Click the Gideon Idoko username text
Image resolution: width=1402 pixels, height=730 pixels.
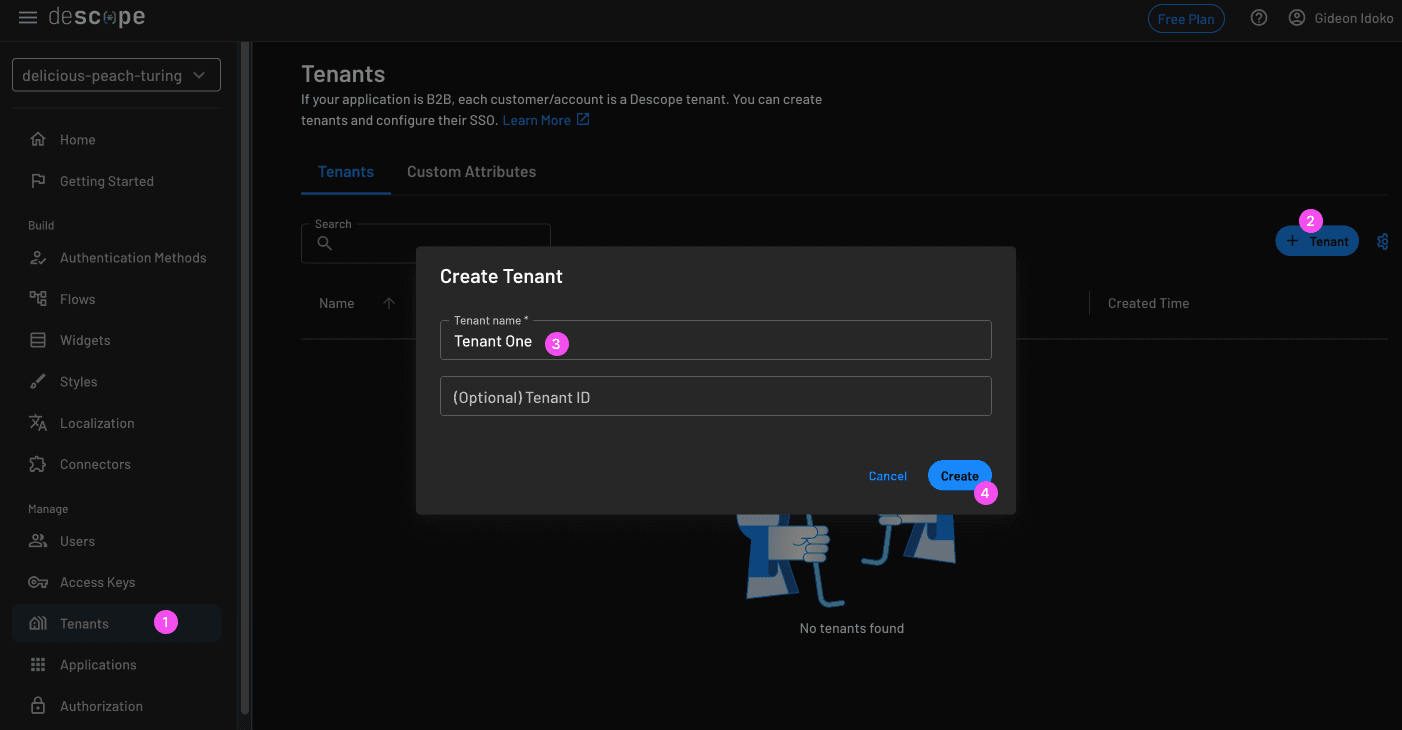(1354, 18)
